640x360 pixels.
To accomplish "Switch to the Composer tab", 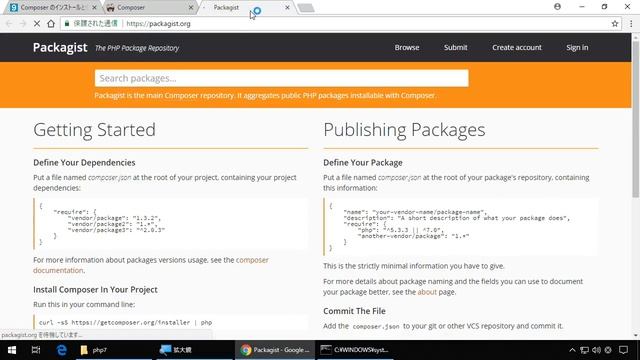I will (149, 7).
